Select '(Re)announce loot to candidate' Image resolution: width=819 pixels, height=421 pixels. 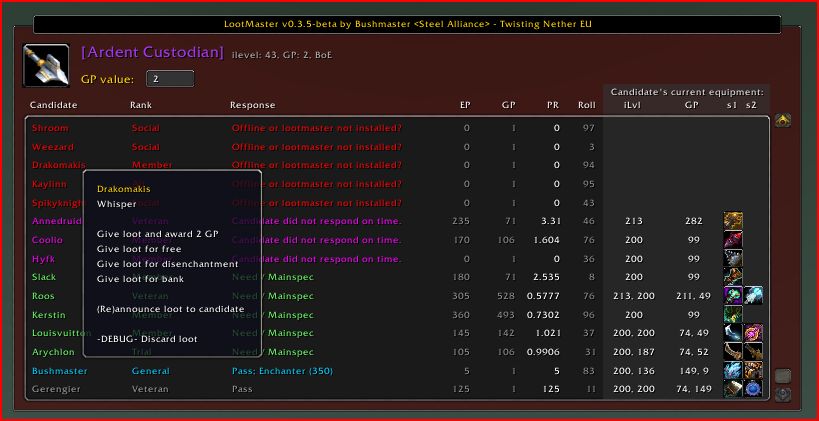point(170,309)
